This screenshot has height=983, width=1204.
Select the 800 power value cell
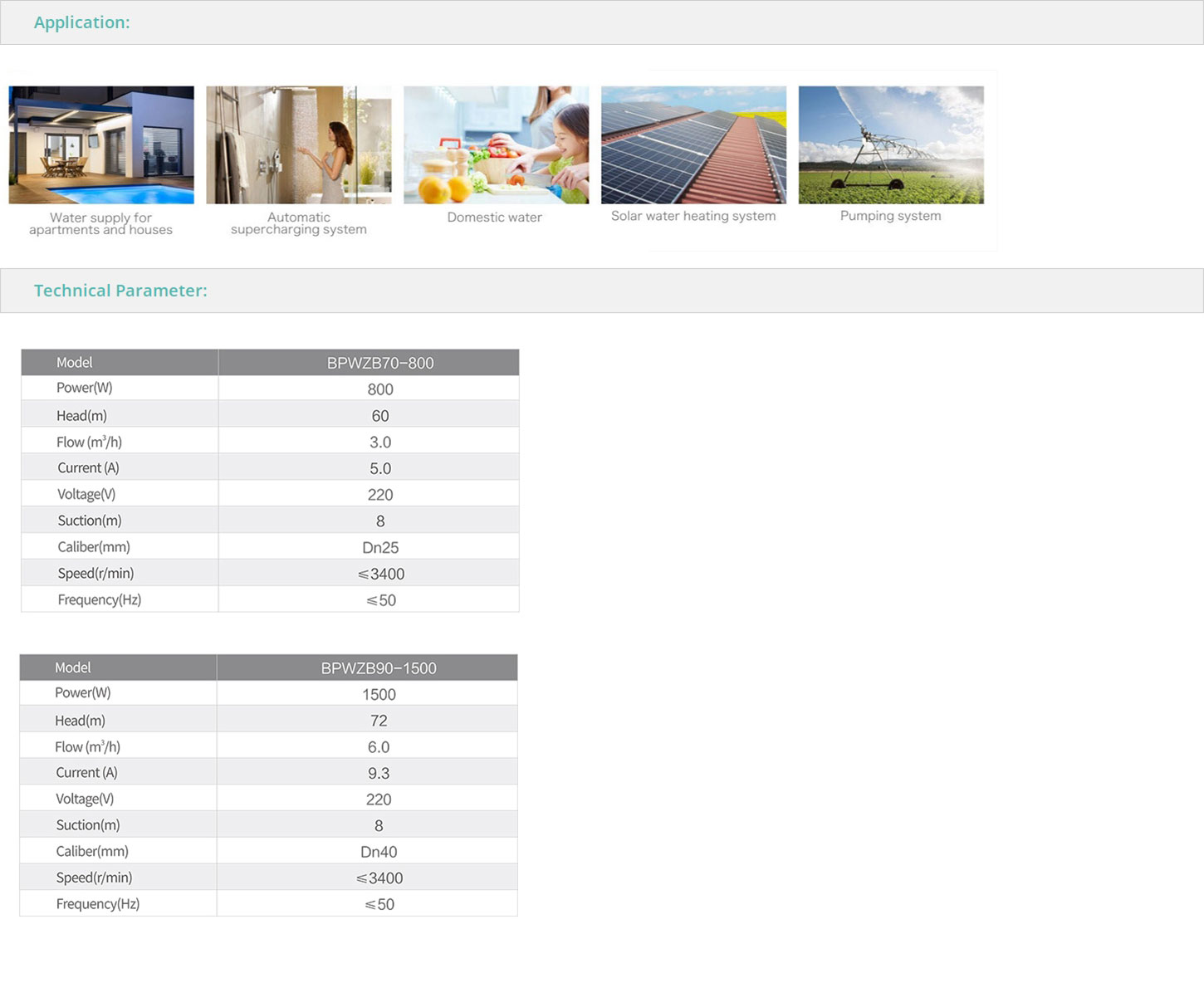click(369, 389)
